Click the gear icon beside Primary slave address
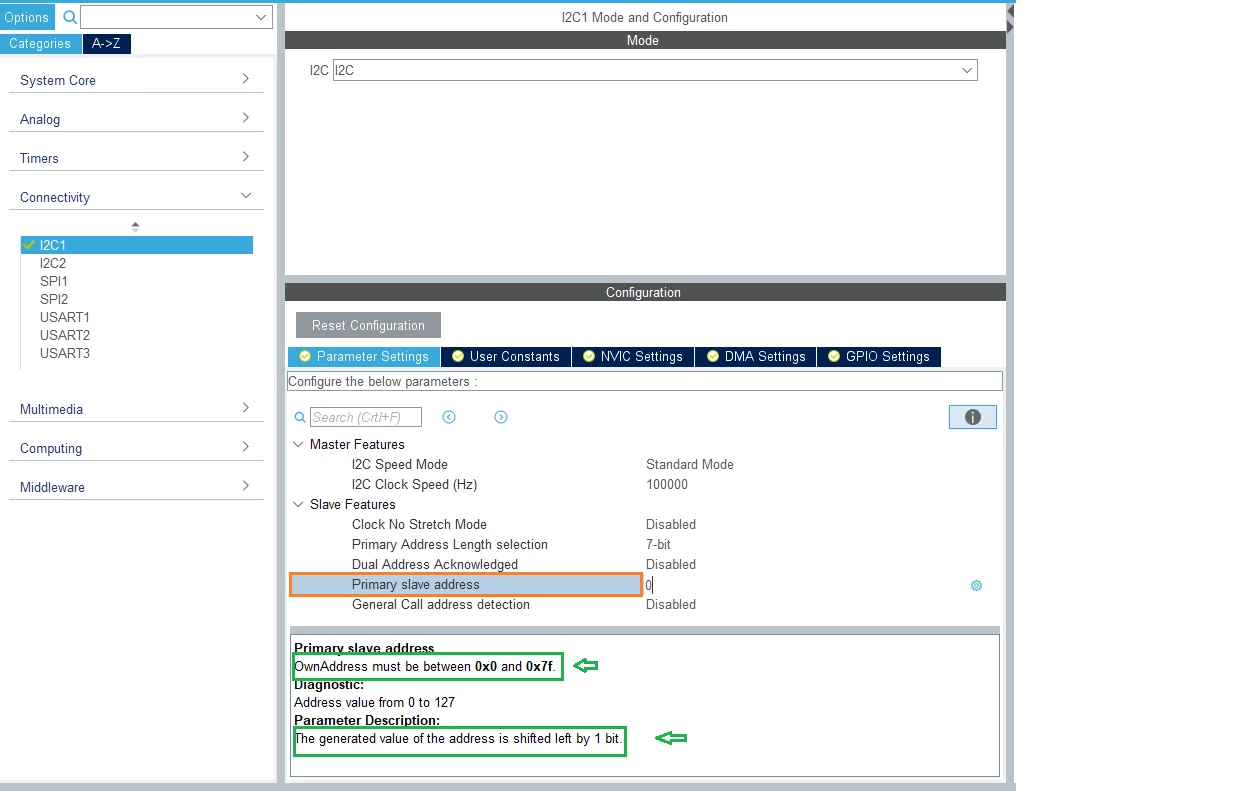This screenshot has width=1238, height=791. pos(976,585)
